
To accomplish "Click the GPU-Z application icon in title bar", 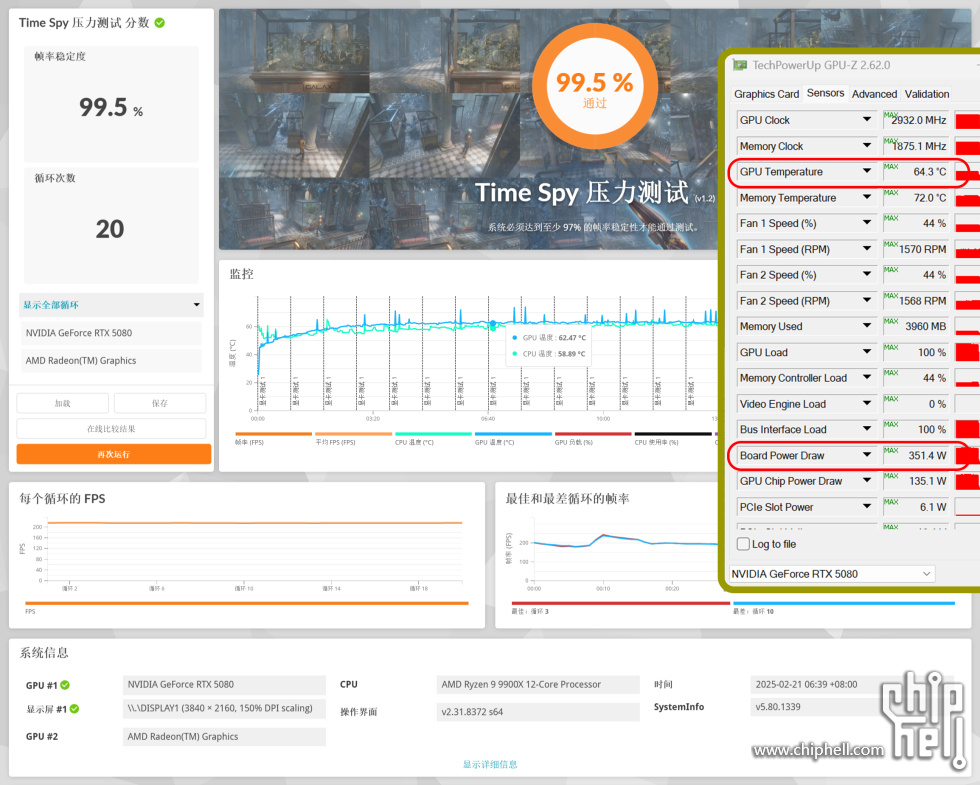I will pos(740,65).
